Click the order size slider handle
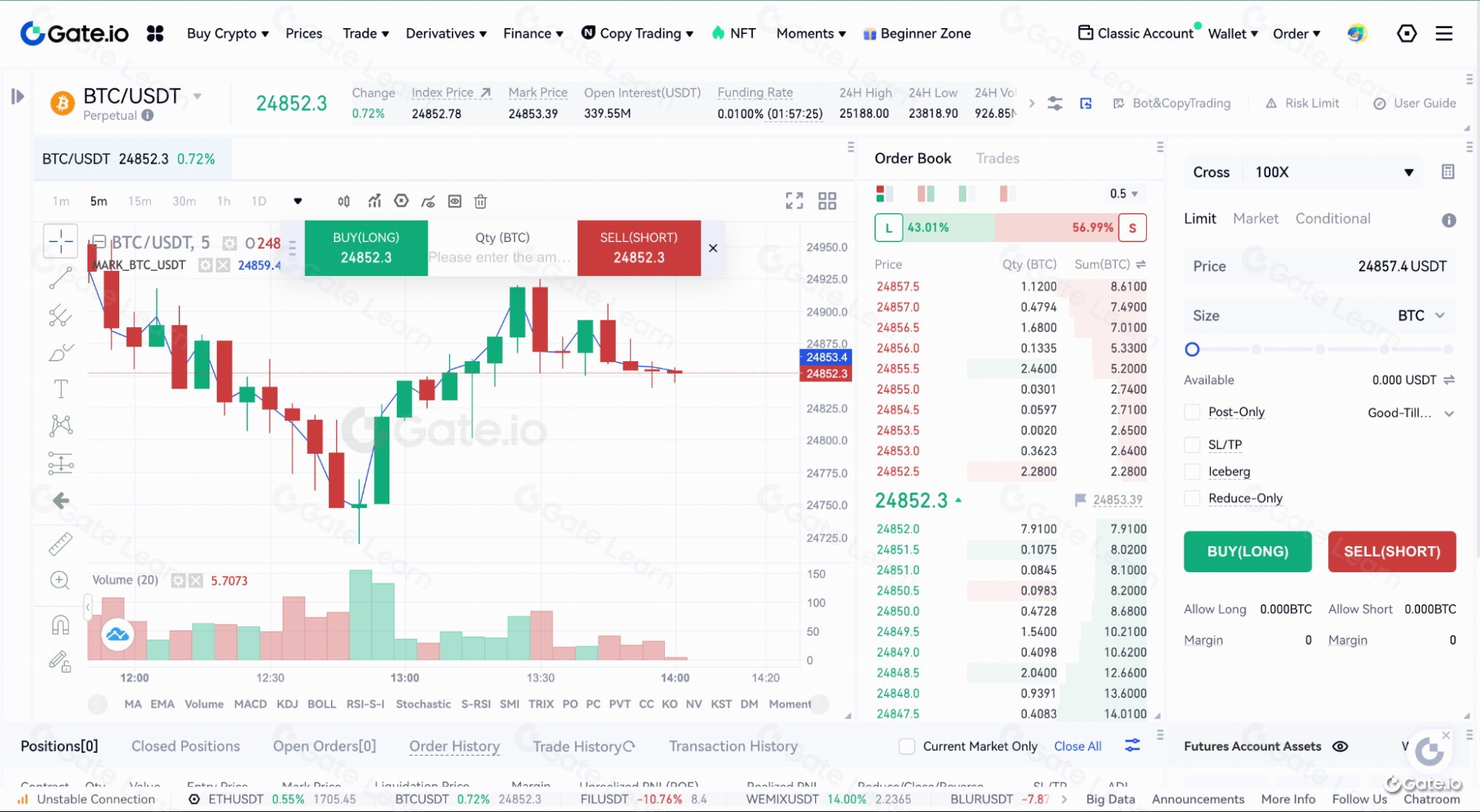The width and height of the screenshot is (1480, 812). [1192, 349]
